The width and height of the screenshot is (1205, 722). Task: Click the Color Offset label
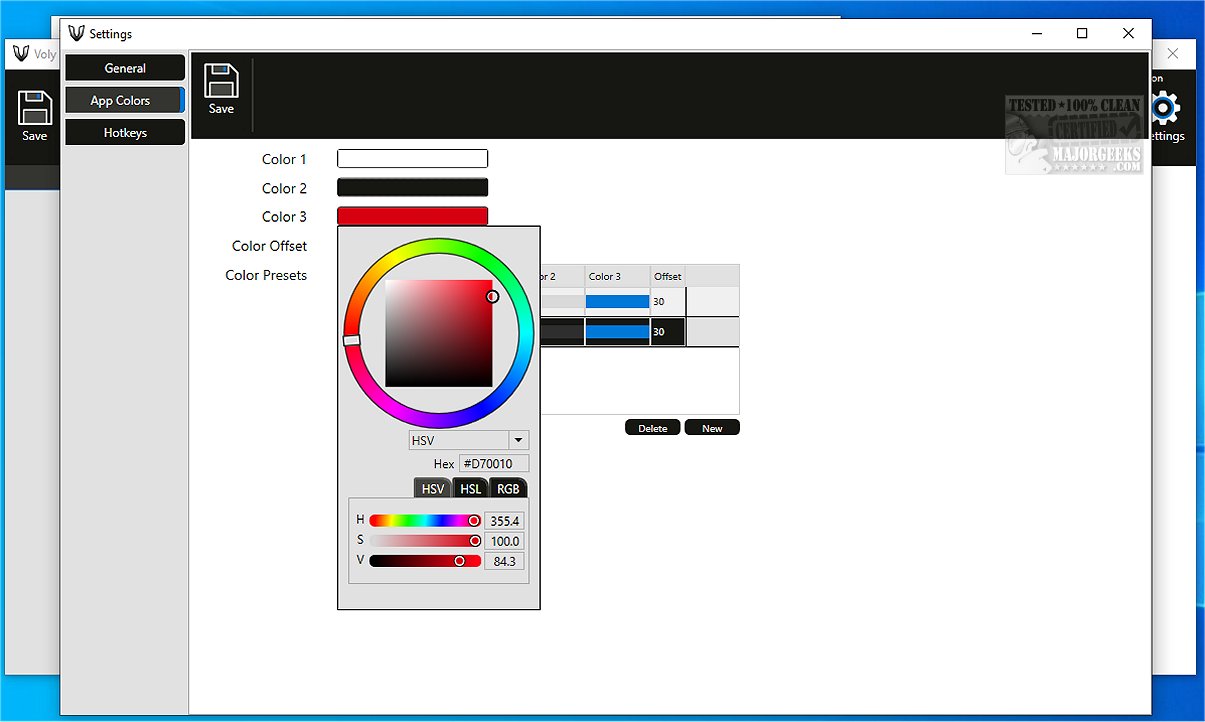coord(269,246)
